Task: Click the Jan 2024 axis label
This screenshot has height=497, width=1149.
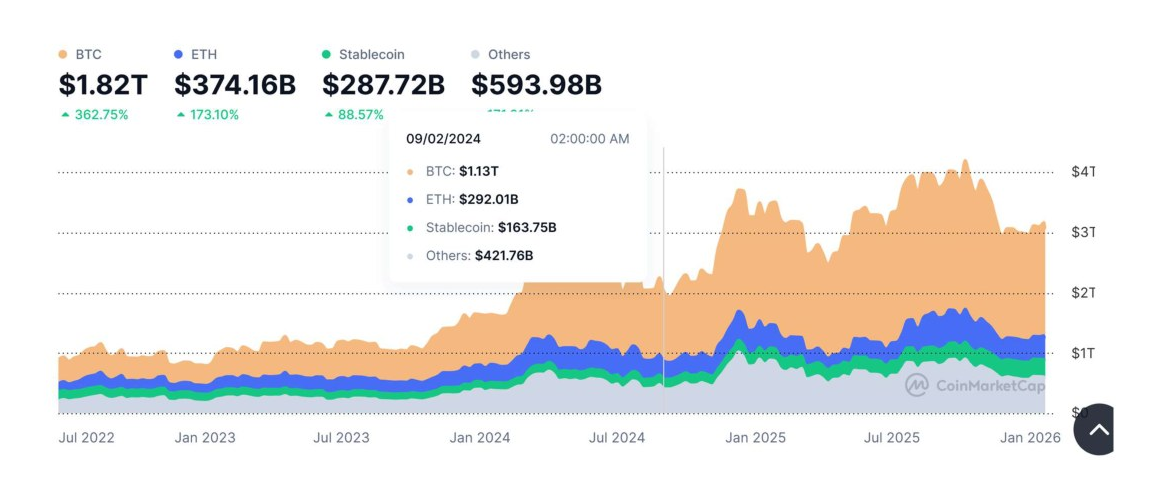Action: (x=480, y=438)
